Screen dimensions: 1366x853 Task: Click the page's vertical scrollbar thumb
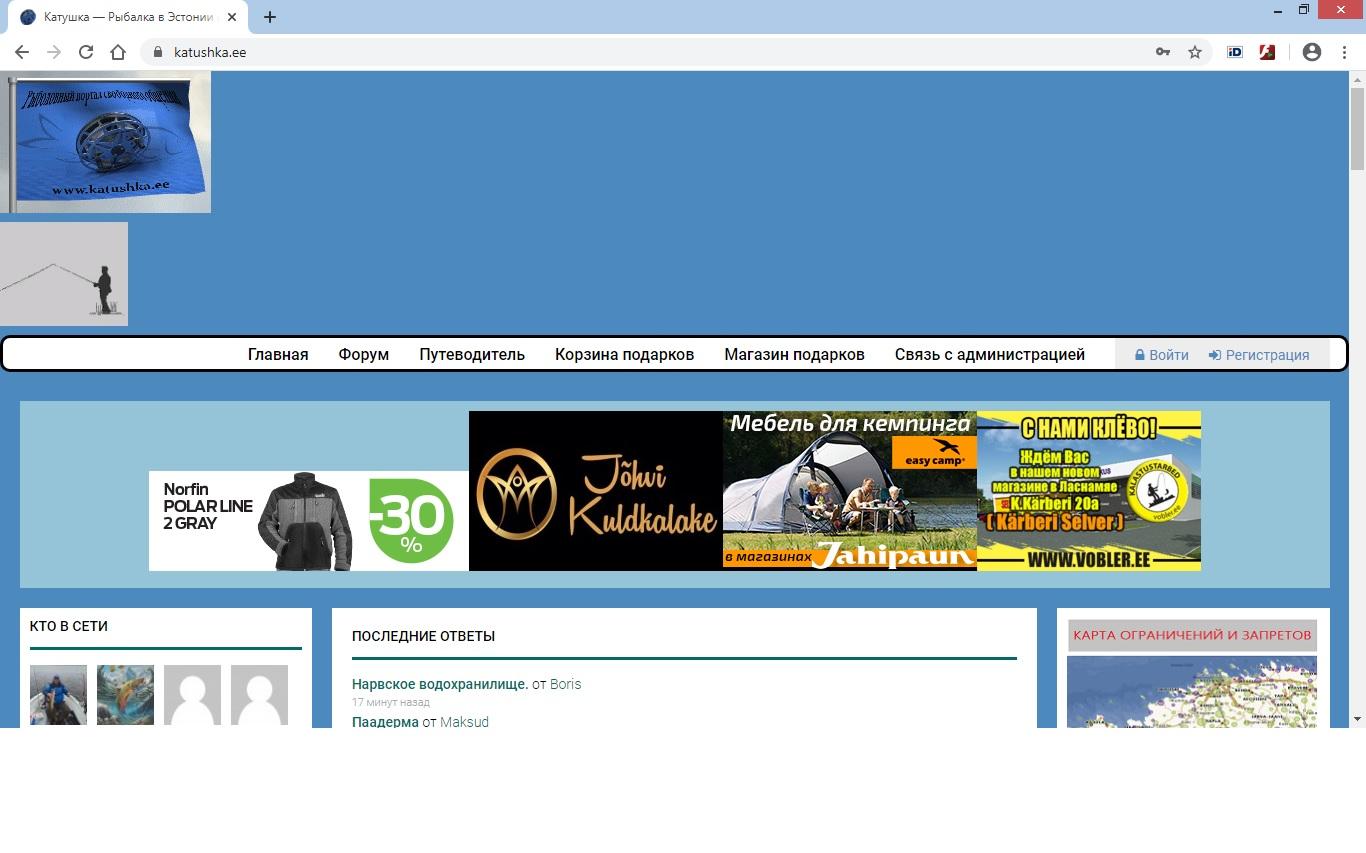[1357, 130]
